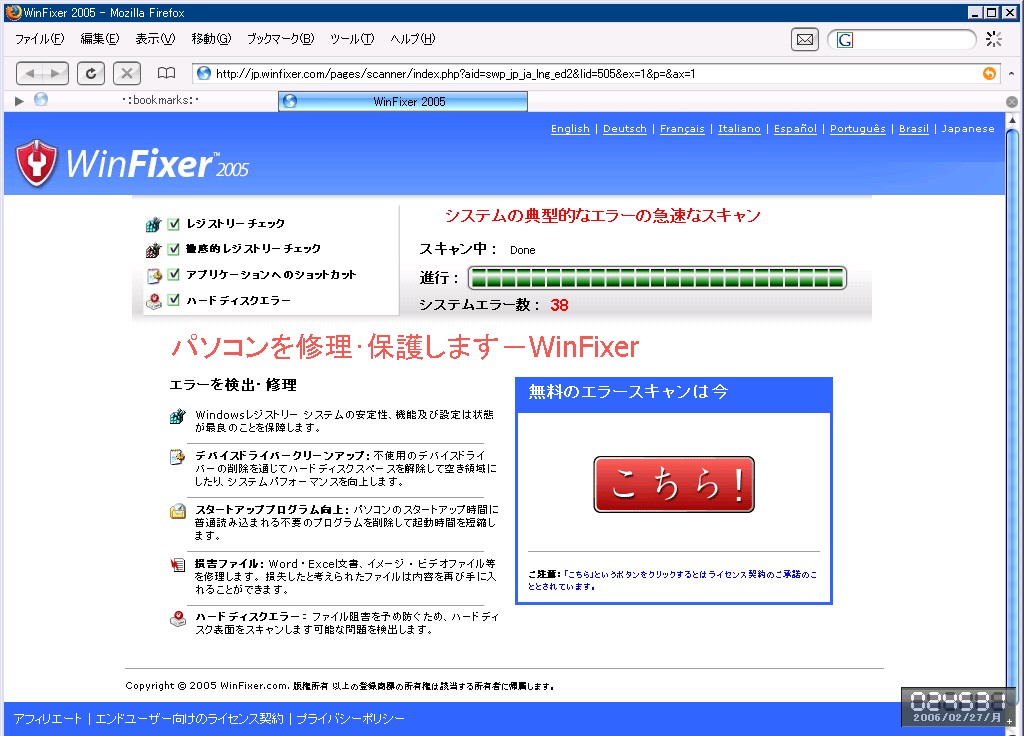Click the hard disk icon beside ハードディスクエラー checkbox
The width and height of the screenshot is (1024, 736).
[153, 301]
